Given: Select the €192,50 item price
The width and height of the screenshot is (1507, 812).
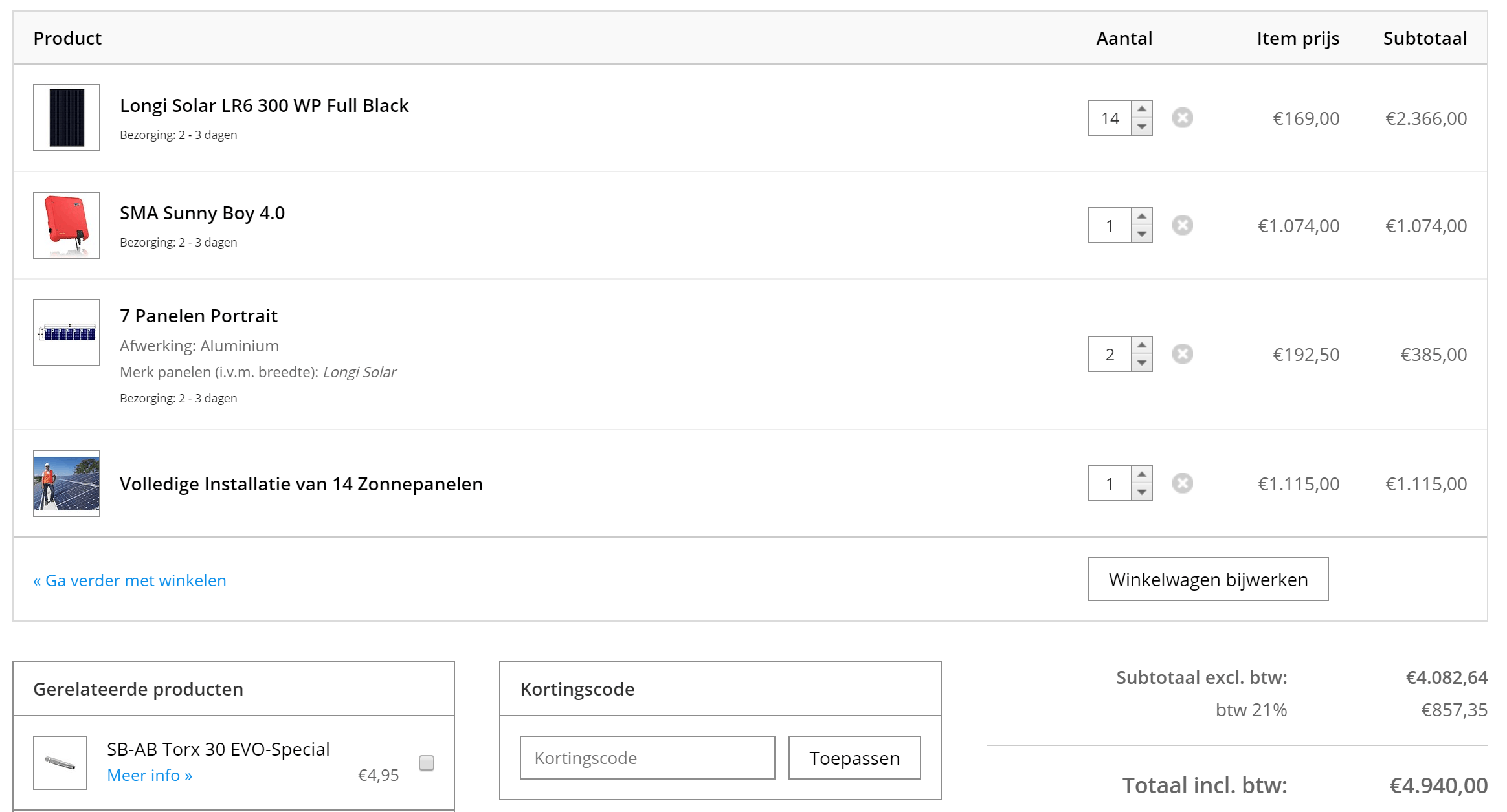Looking at the screenshot, I should coord(1306,355).
